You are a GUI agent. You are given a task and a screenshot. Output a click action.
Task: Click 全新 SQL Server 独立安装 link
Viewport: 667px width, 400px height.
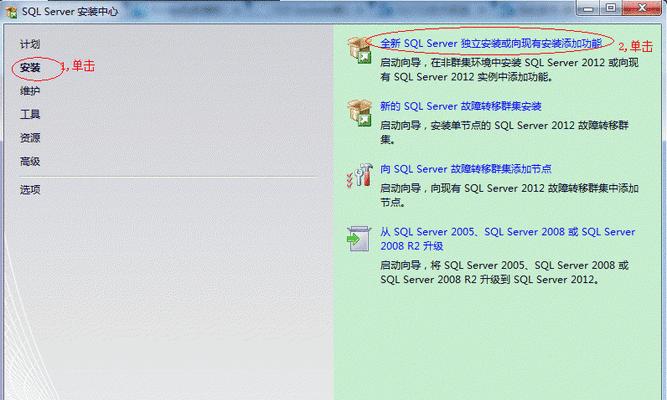click(x=491, y=43)
